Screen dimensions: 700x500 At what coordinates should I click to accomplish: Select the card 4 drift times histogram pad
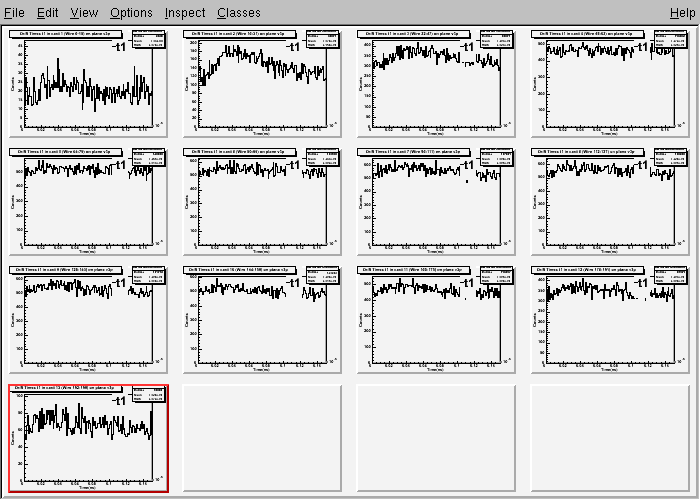coord(610,83)
